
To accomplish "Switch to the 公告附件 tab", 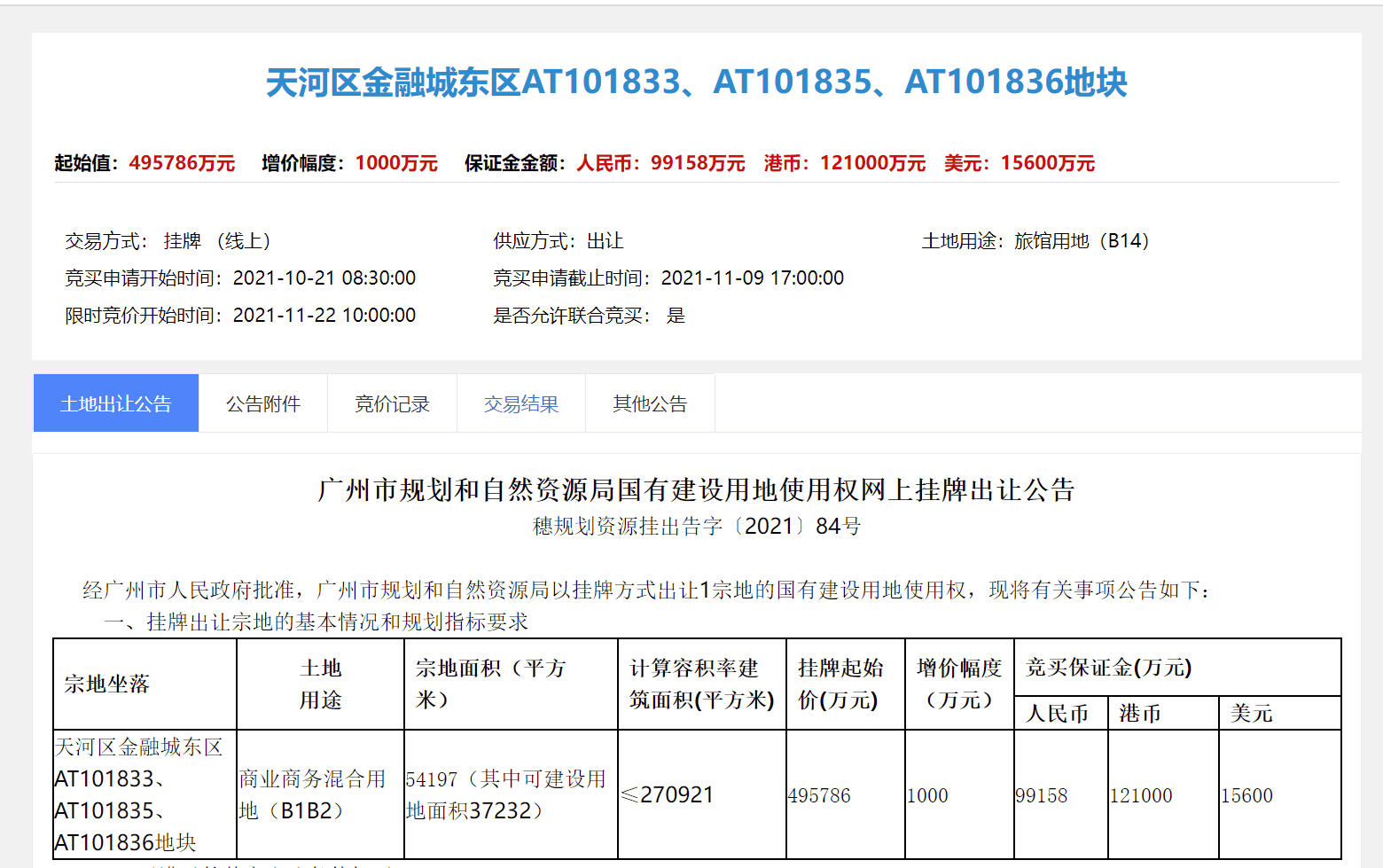I will point(263,403).
